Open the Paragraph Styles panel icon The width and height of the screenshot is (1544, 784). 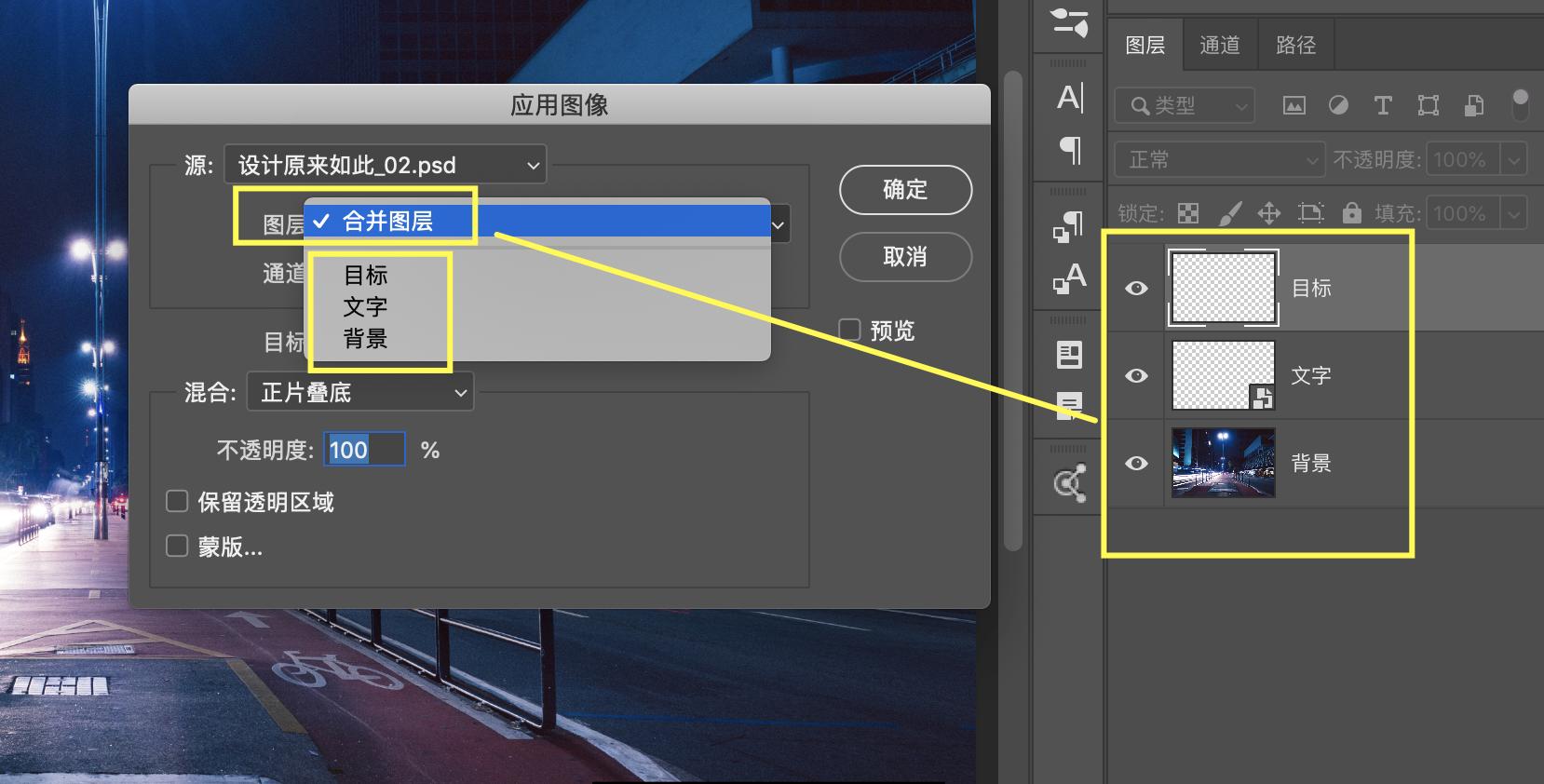pos(1069,225)
